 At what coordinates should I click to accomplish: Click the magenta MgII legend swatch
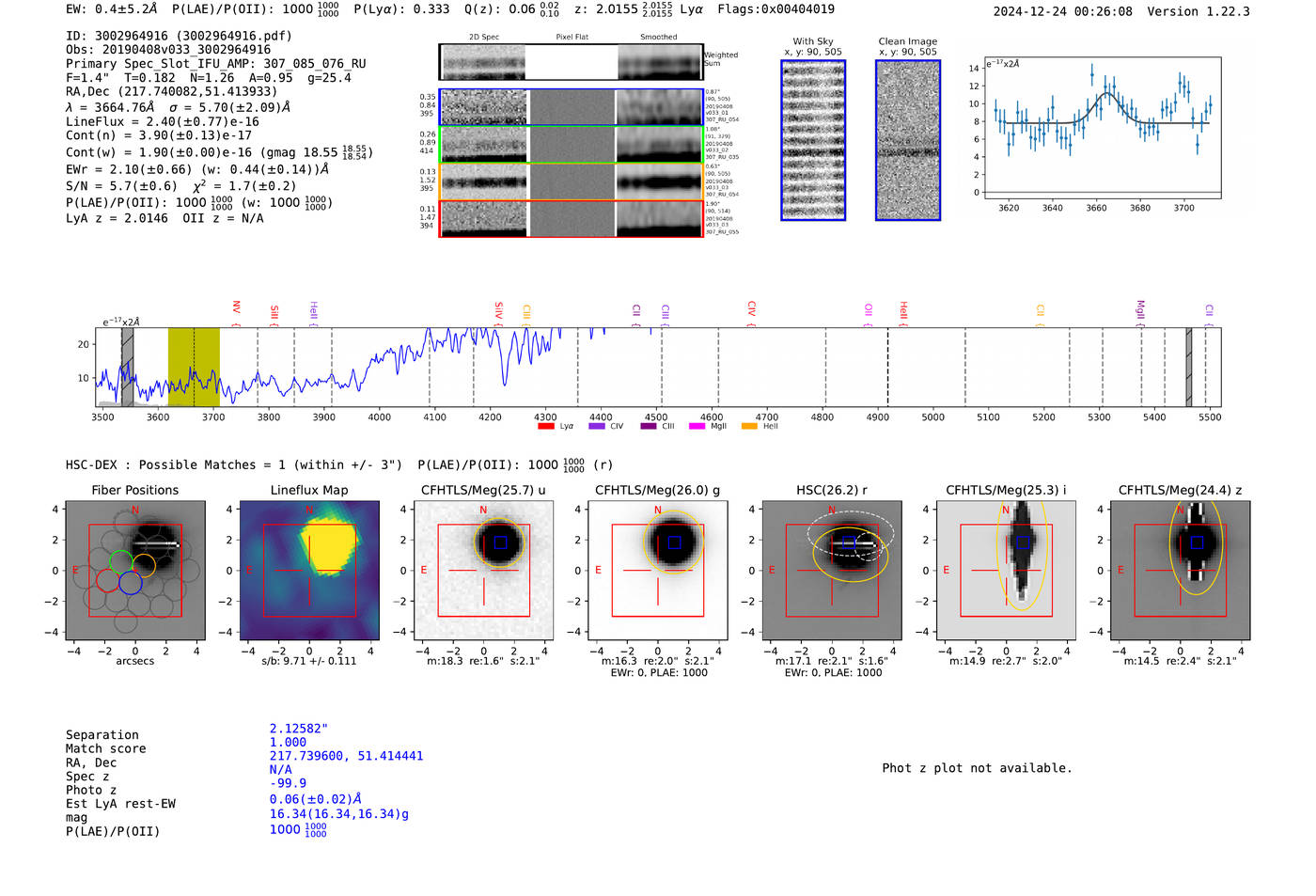[x=697, y=426]
